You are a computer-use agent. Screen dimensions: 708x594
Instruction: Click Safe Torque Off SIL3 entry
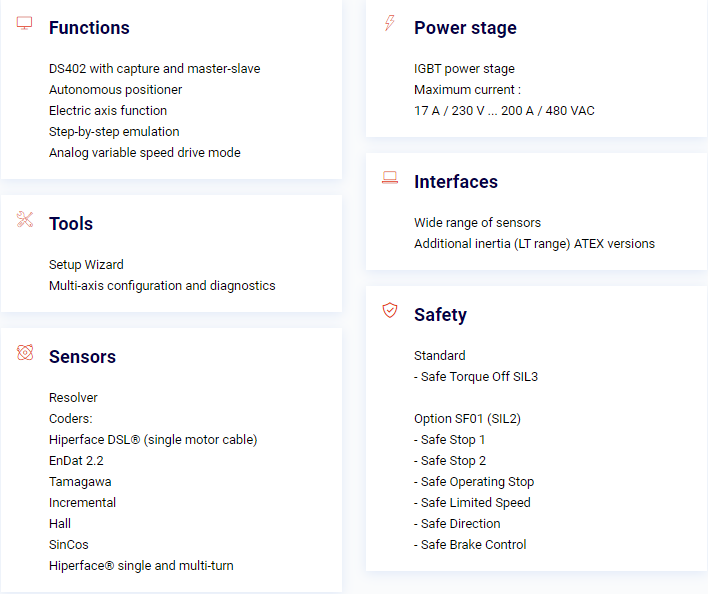(476, 376)
